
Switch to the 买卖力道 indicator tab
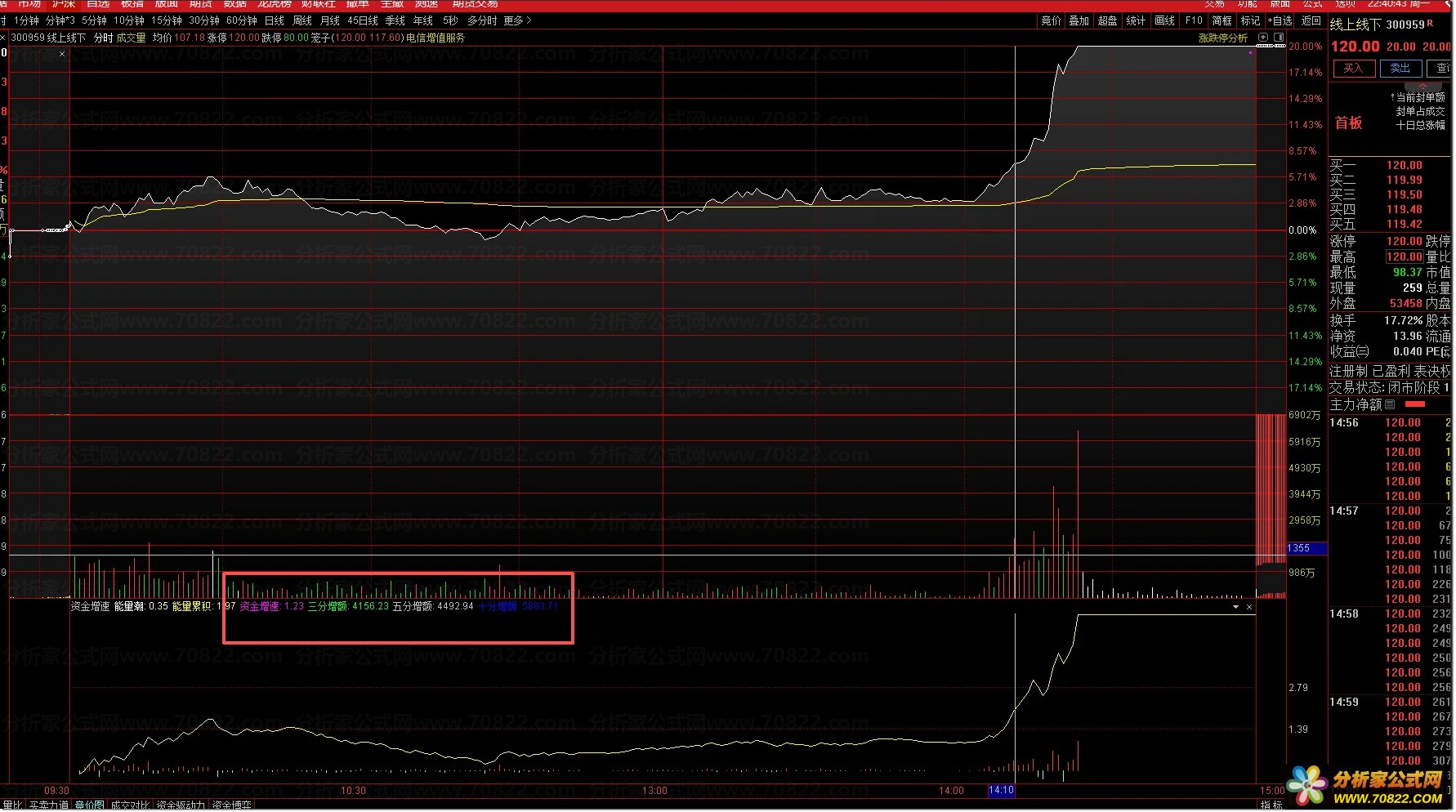pos(49,805)
